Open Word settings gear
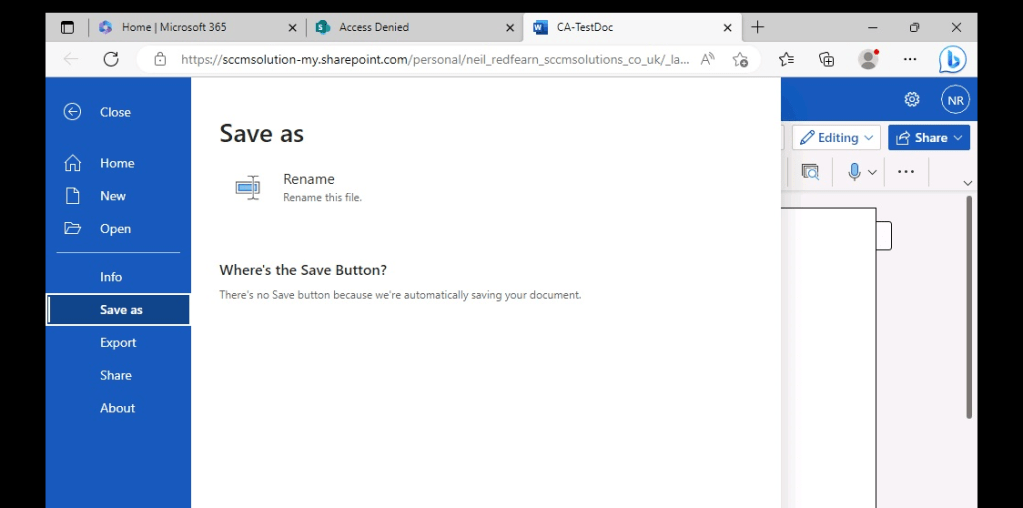1023x508 pixels. click(911, 99)
